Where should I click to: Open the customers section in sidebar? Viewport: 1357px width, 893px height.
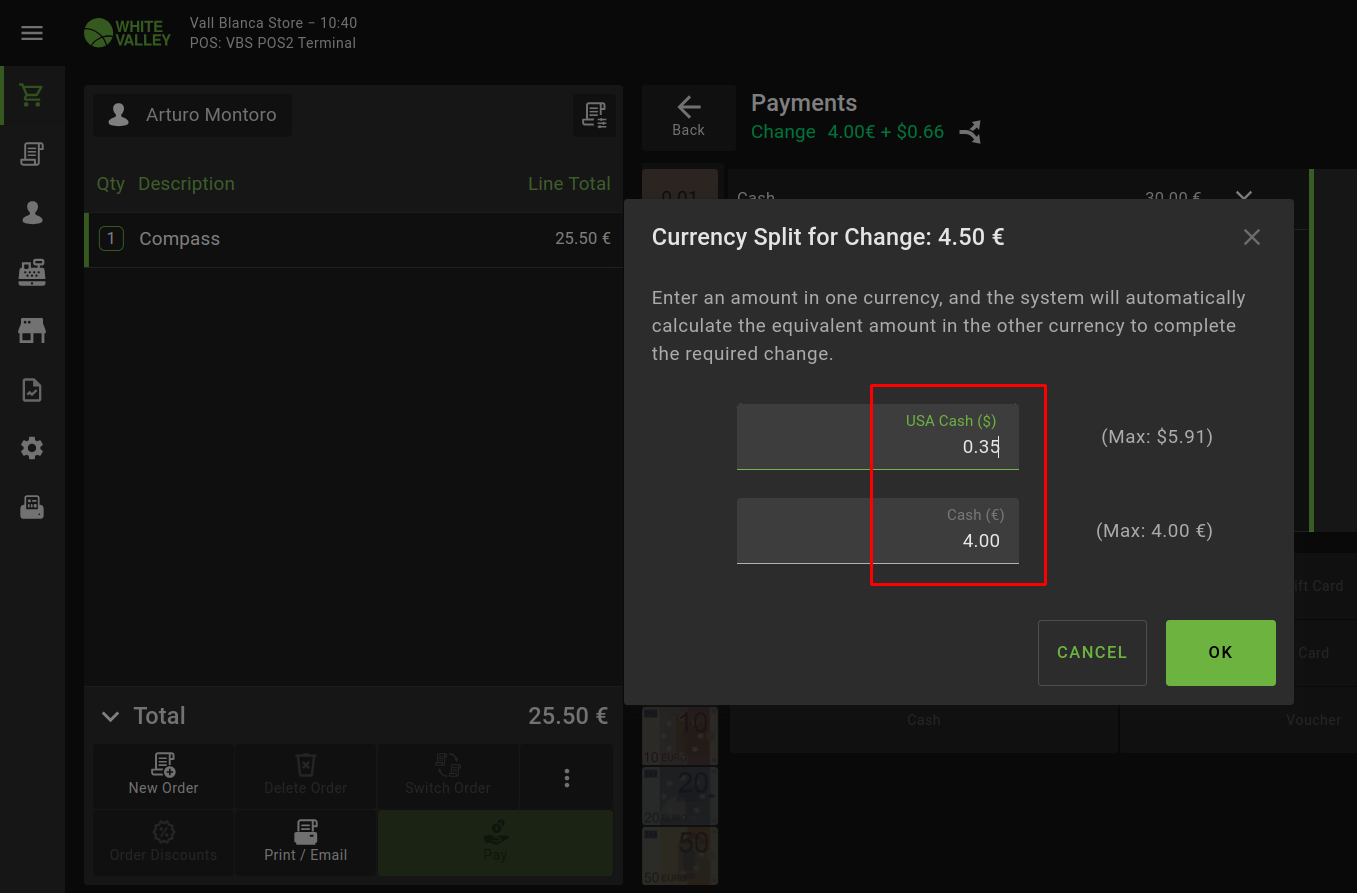point(32,213)
